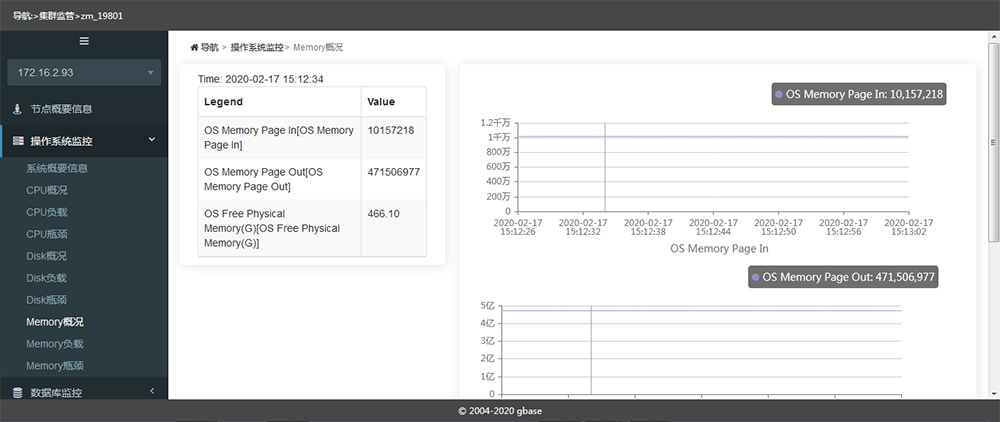
Task: Click the purple dot in Page In tooltip
Action: (x=779, y=94)
